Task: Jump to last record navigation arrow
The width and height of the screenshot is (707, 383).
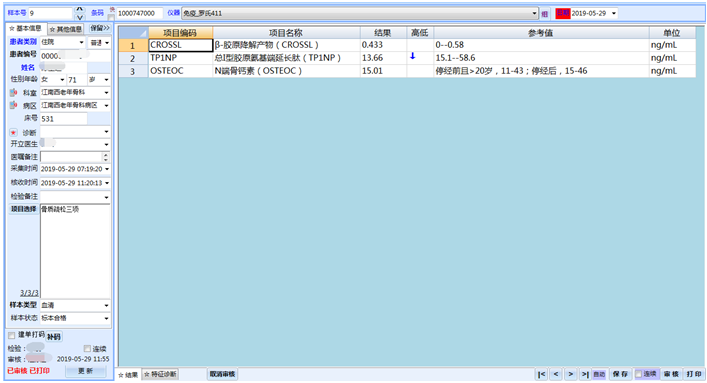Action: pos(585,374)
